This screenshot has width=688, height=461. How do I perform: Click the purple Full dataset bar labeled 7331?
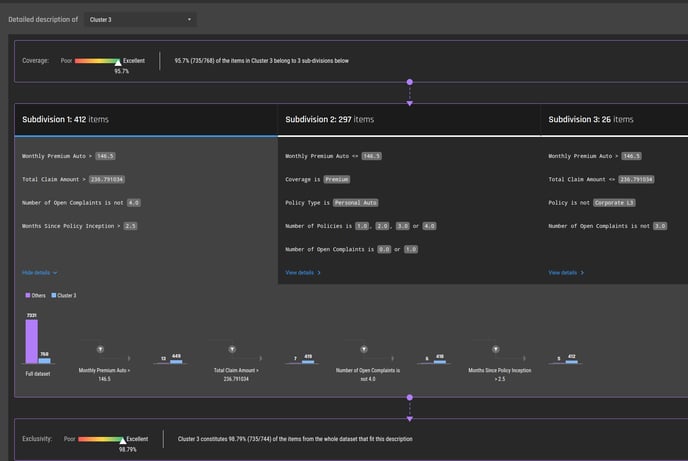click(32, 341)
